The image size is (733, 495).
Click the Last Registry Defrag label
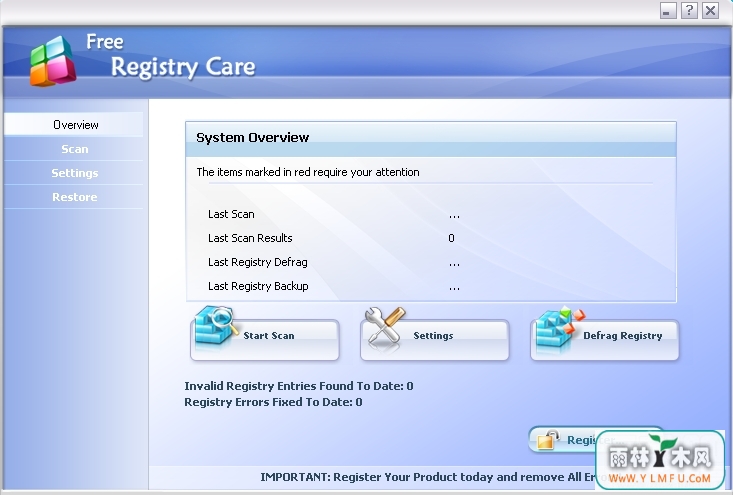click(x=258, y=262)
